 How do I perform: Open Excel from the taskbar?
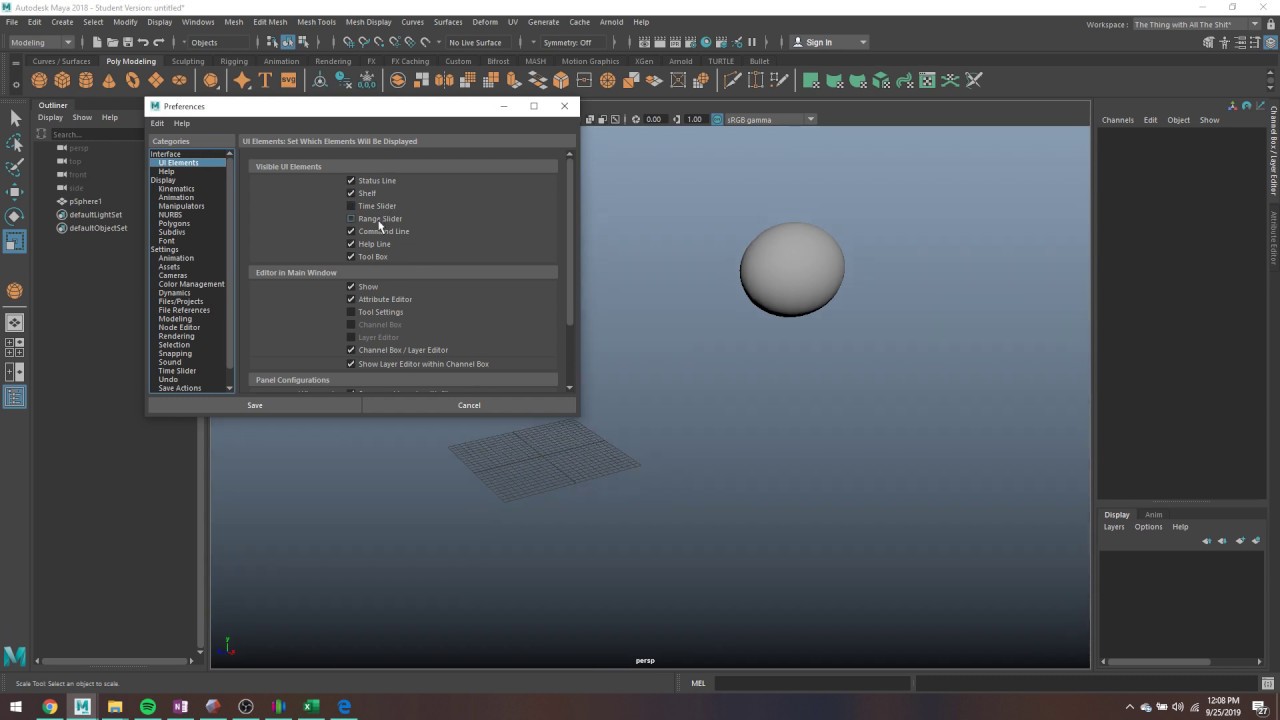[x=311, y=706]
